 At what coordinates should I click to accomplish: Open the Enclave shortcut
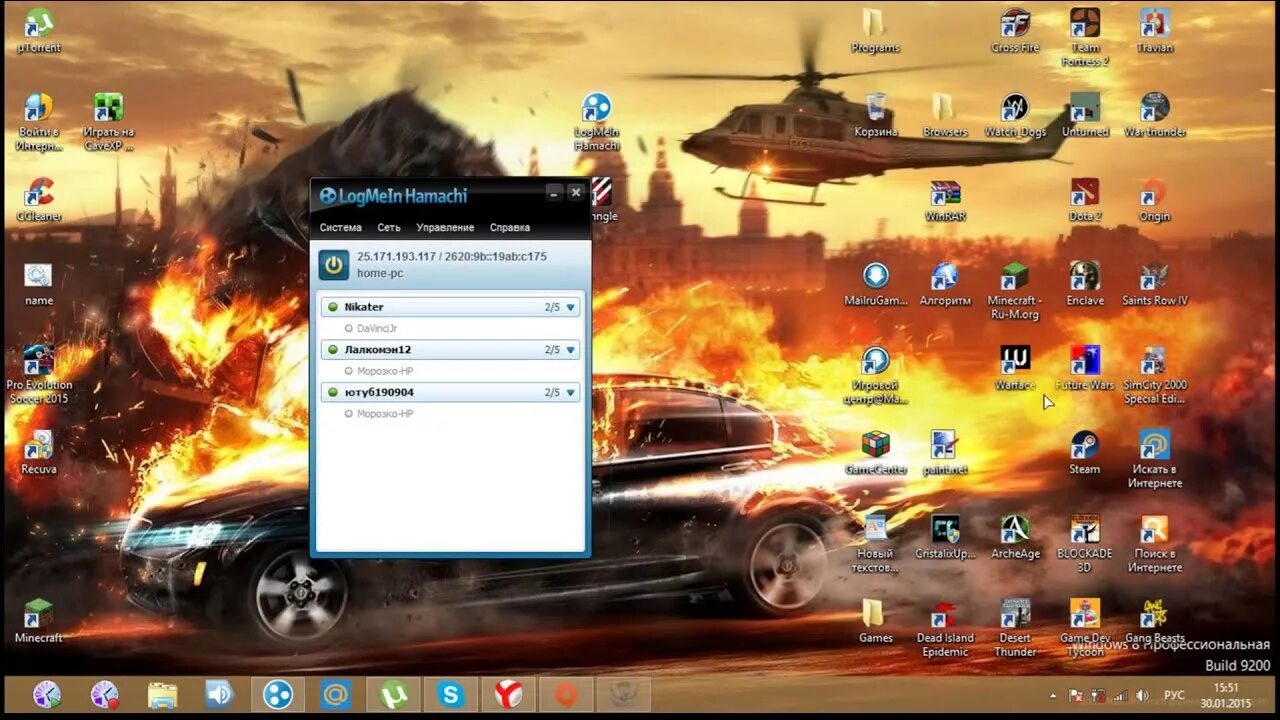point(1085,283)
